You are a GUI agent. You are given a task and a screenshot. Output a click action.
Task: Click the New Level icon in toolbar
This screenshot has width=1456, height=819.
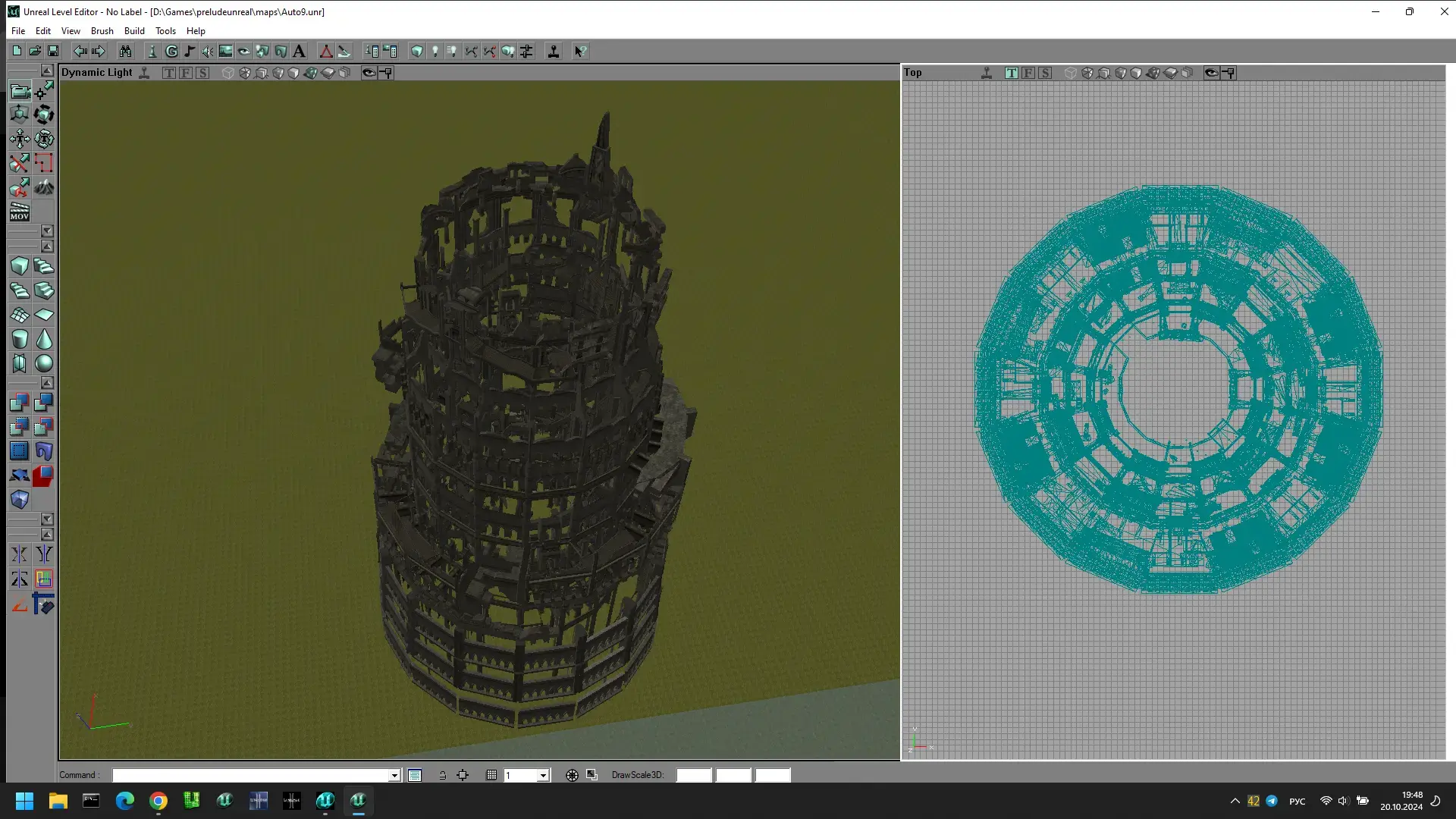[x=17, y=51]
